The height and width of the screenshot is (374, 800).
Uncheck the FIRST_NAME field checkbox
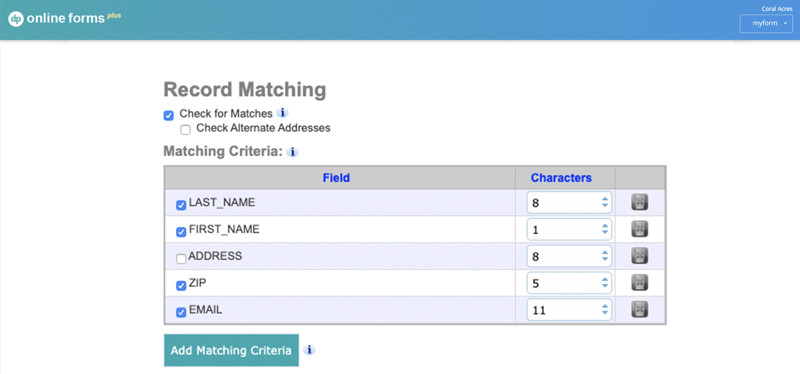tap(181, 232)
